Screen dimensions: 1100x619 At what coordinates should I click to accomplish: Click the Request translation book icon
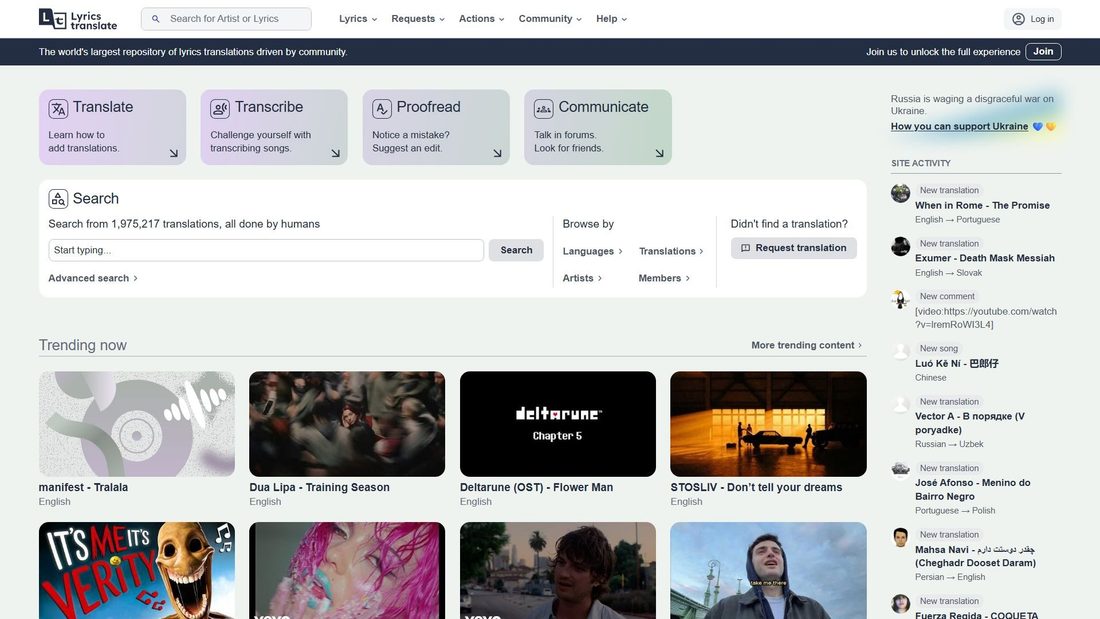[746, 248]
